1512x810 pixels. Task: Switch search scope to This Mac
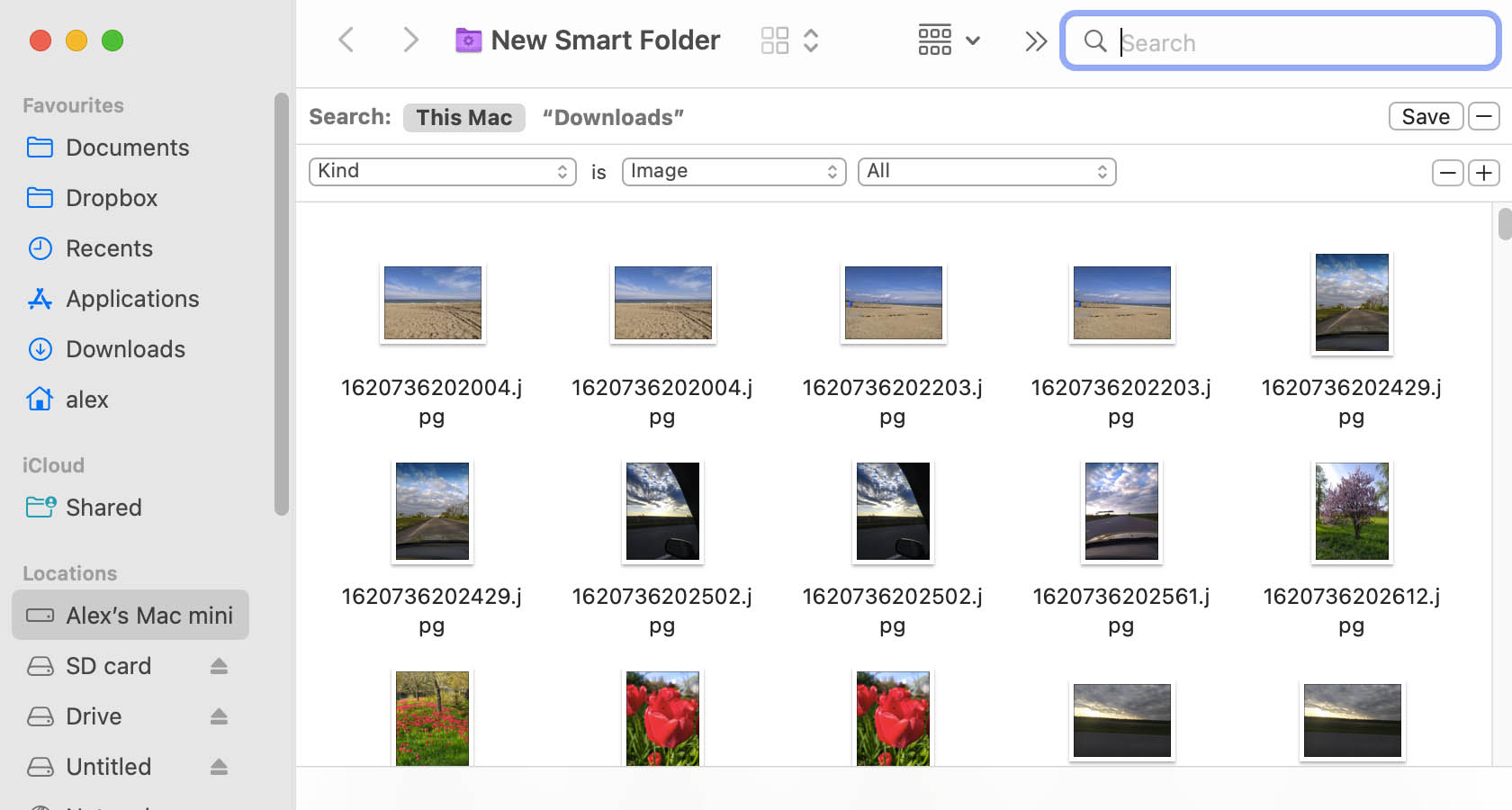tap(463, 117)
